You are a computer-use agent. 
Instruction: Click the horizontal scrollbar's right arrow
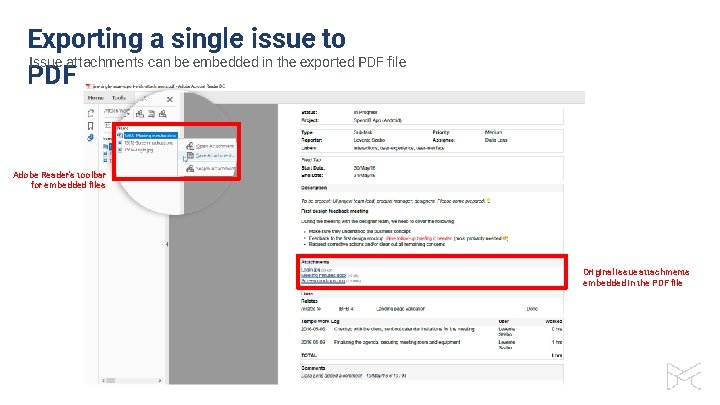(x=160, y=380)
